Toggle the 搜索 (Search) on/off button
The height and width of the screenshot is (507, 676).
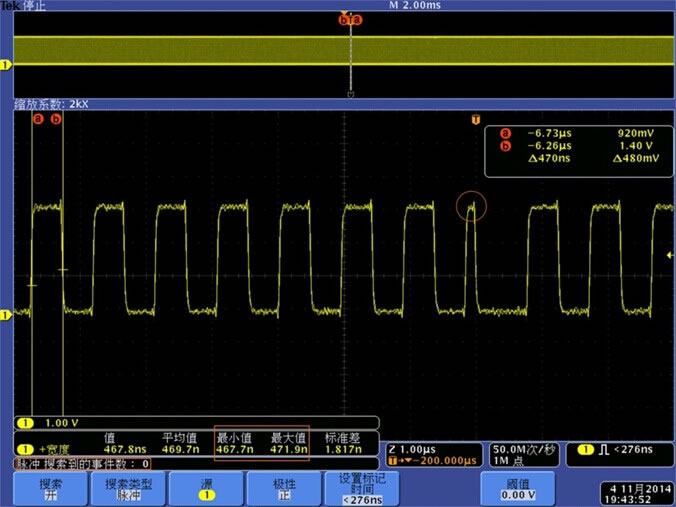click(x=51, y=488)
